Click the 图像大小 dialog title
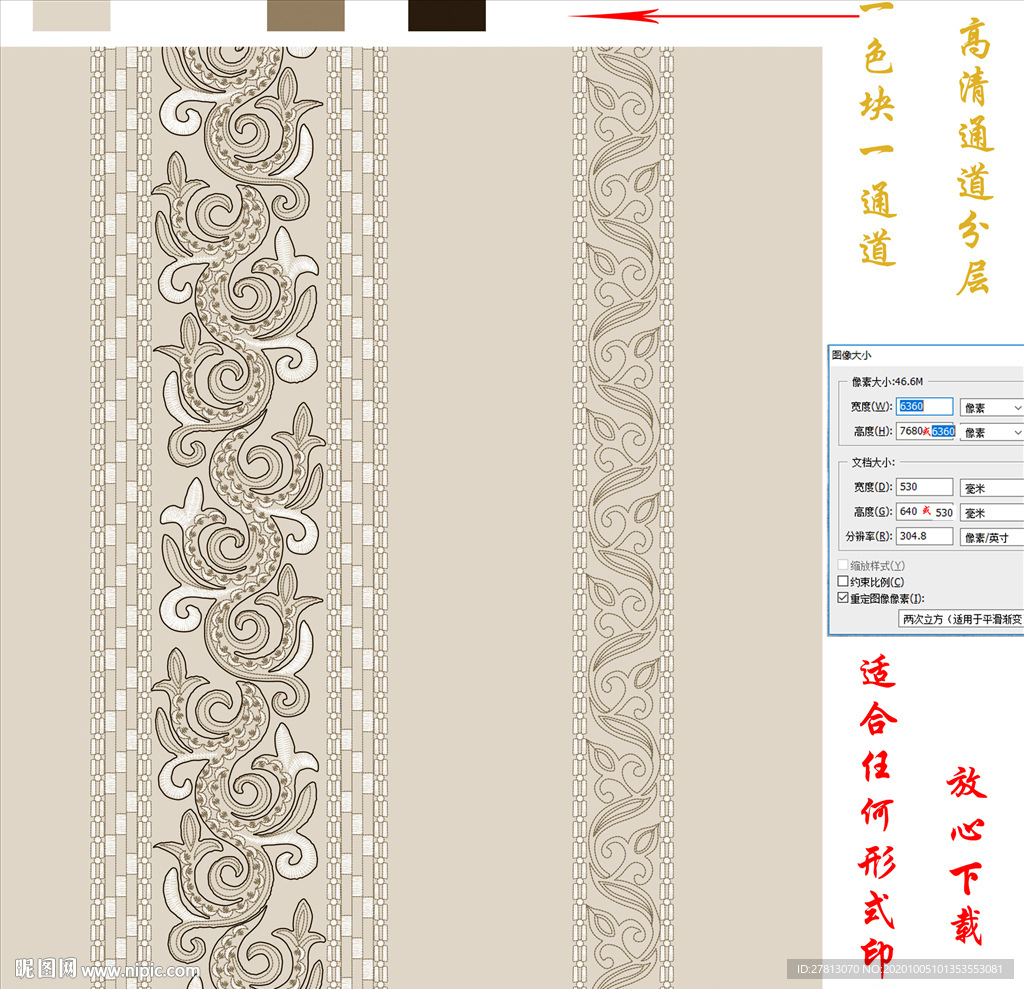 tap(851, 355)
